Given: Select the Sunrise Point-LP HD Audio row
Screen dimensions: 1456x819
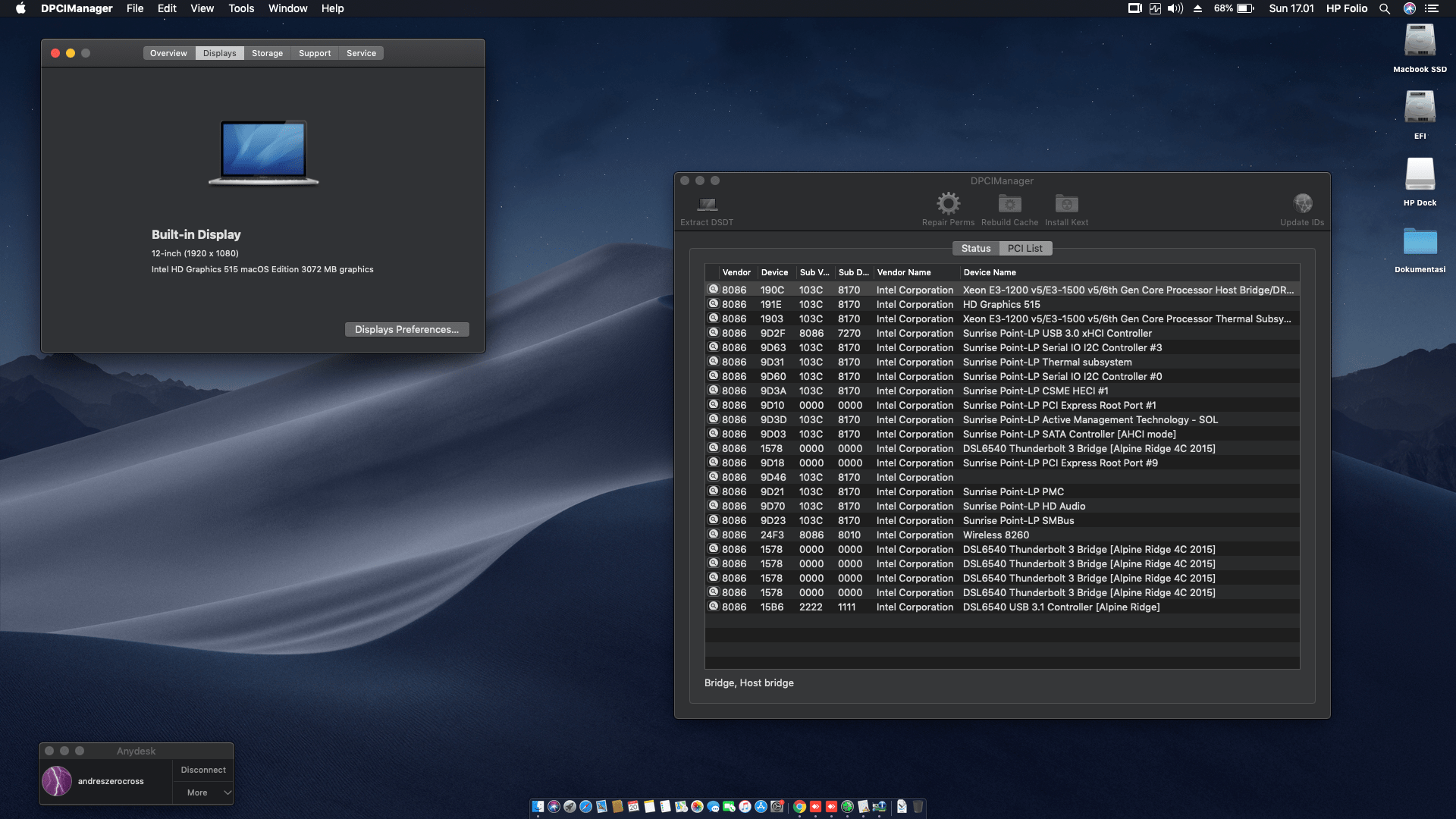Looking at the screenshot, I should click(1002, 507).
